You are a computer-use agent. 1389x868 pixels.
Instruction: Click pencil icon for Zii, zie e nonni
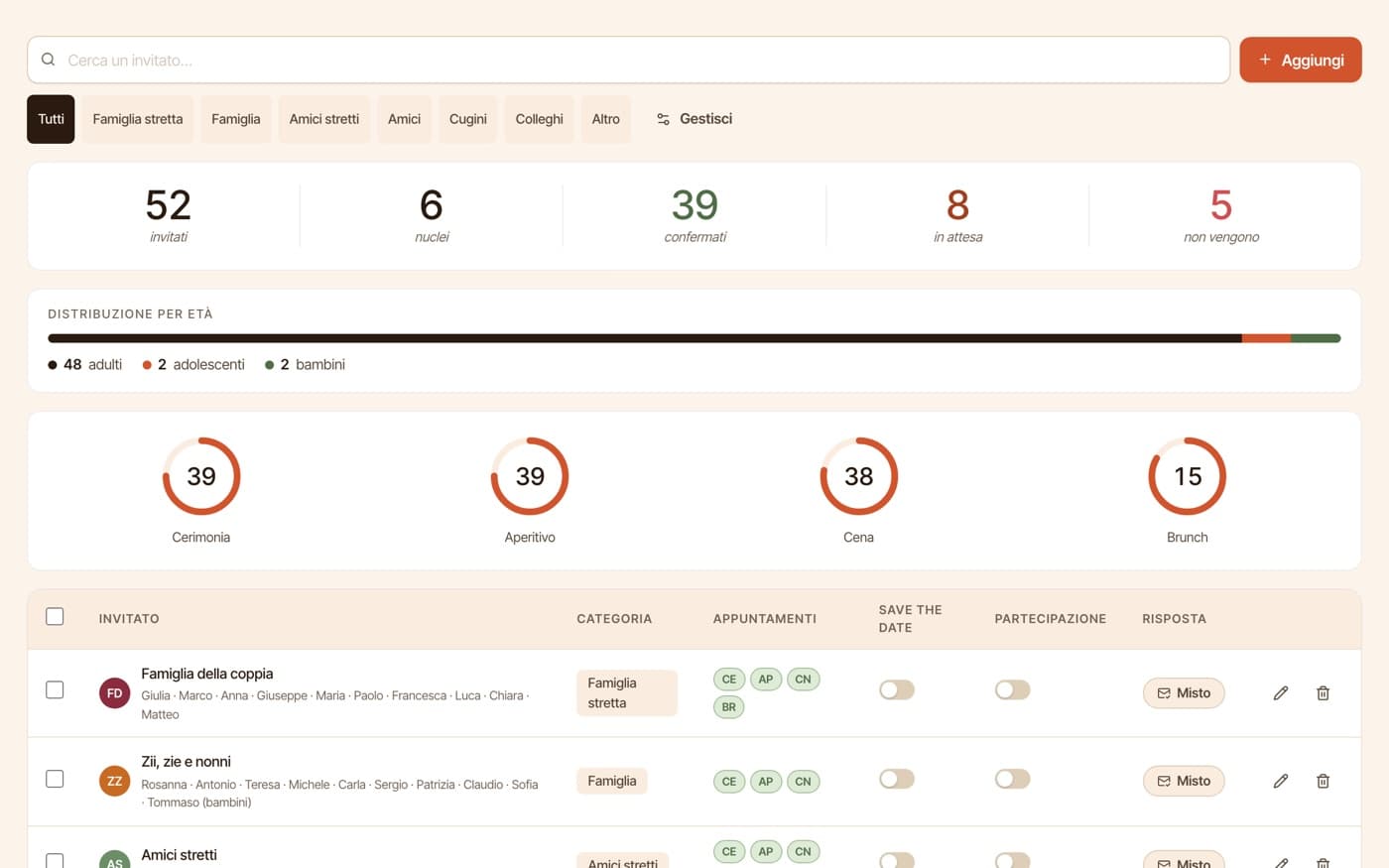(x=1281, y=781)
